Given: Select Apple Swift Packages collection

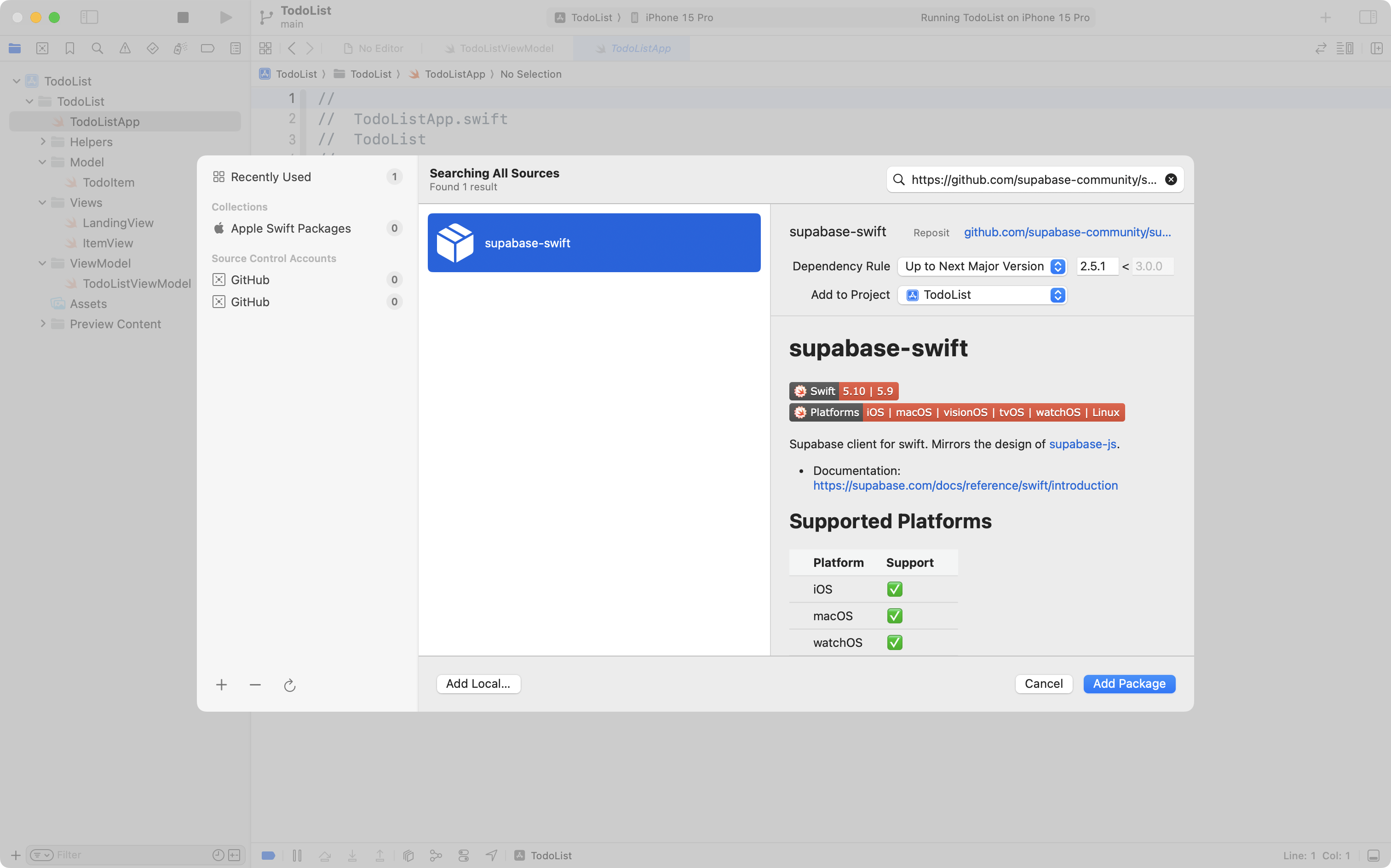Looking at the screenshot, I should 290,228.
